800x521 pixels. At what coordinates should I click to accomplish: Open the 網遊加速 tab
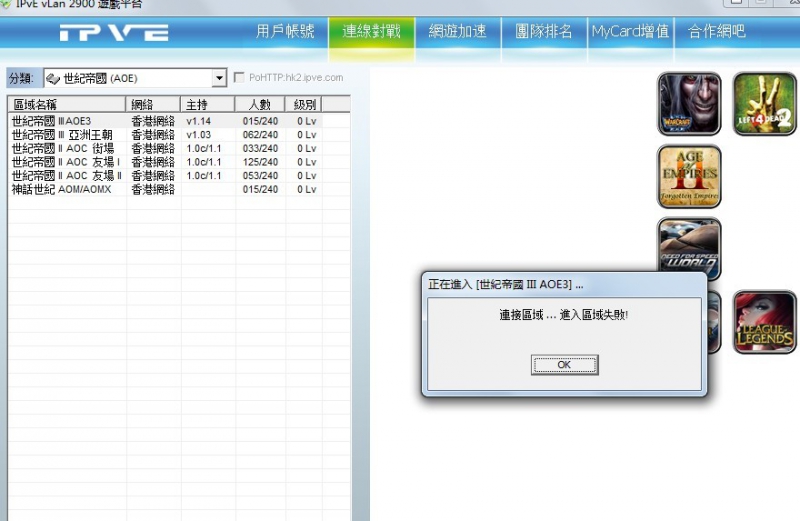[x=458, y=32]
